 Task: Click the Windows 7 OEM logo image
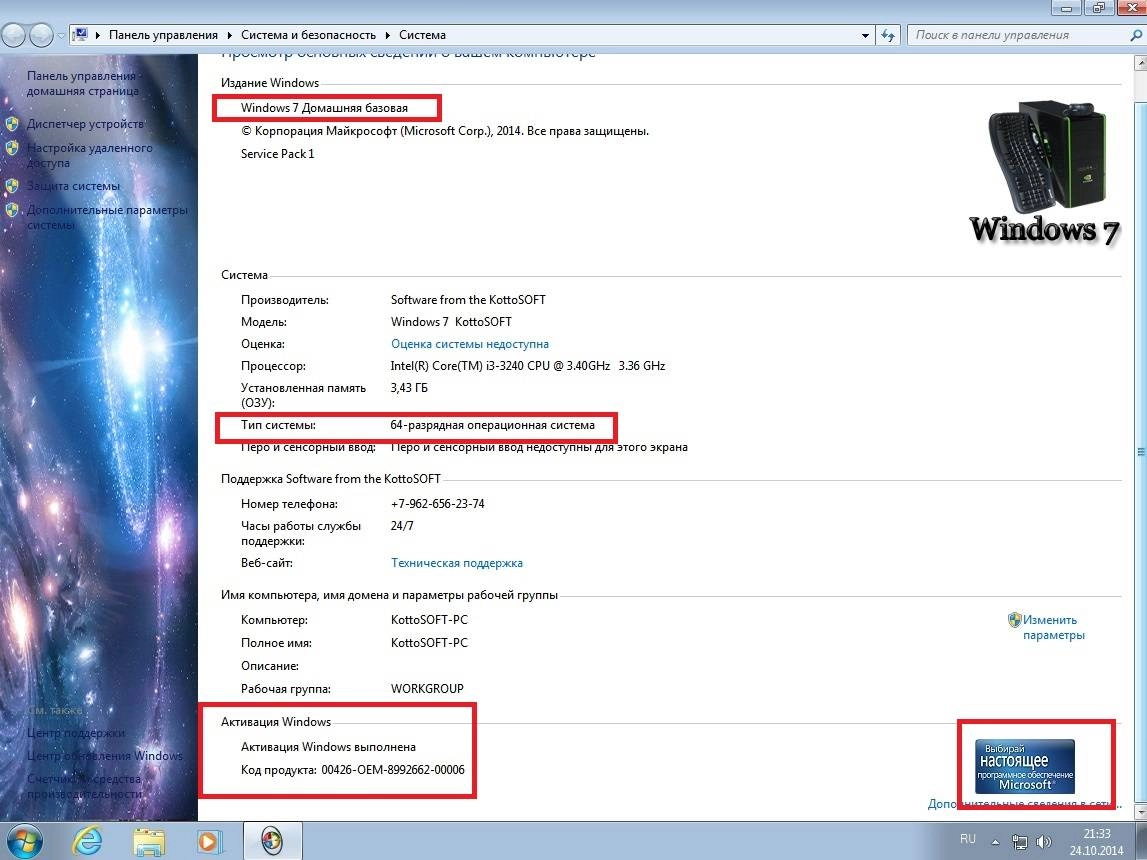1045,173
